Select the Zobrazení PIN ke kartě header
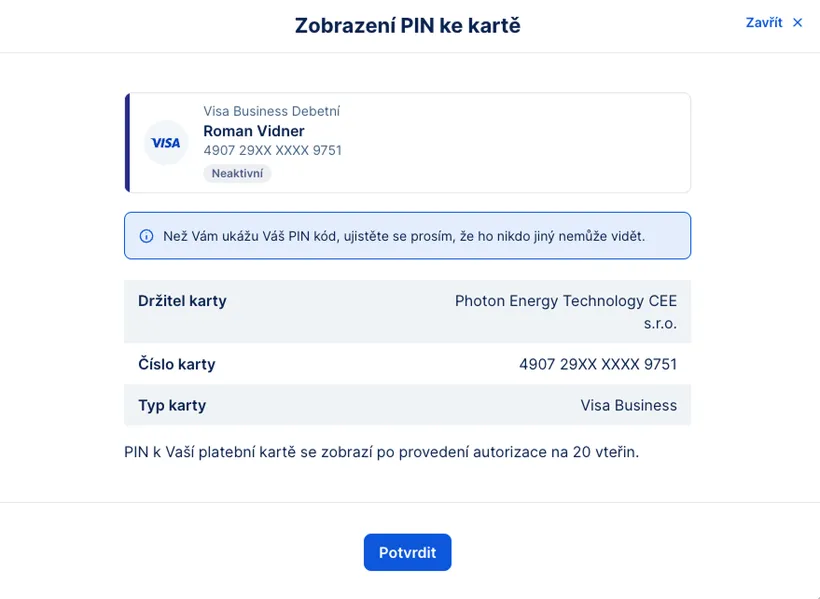This screenshot has width=820, height=599. (x=407, y=25)
